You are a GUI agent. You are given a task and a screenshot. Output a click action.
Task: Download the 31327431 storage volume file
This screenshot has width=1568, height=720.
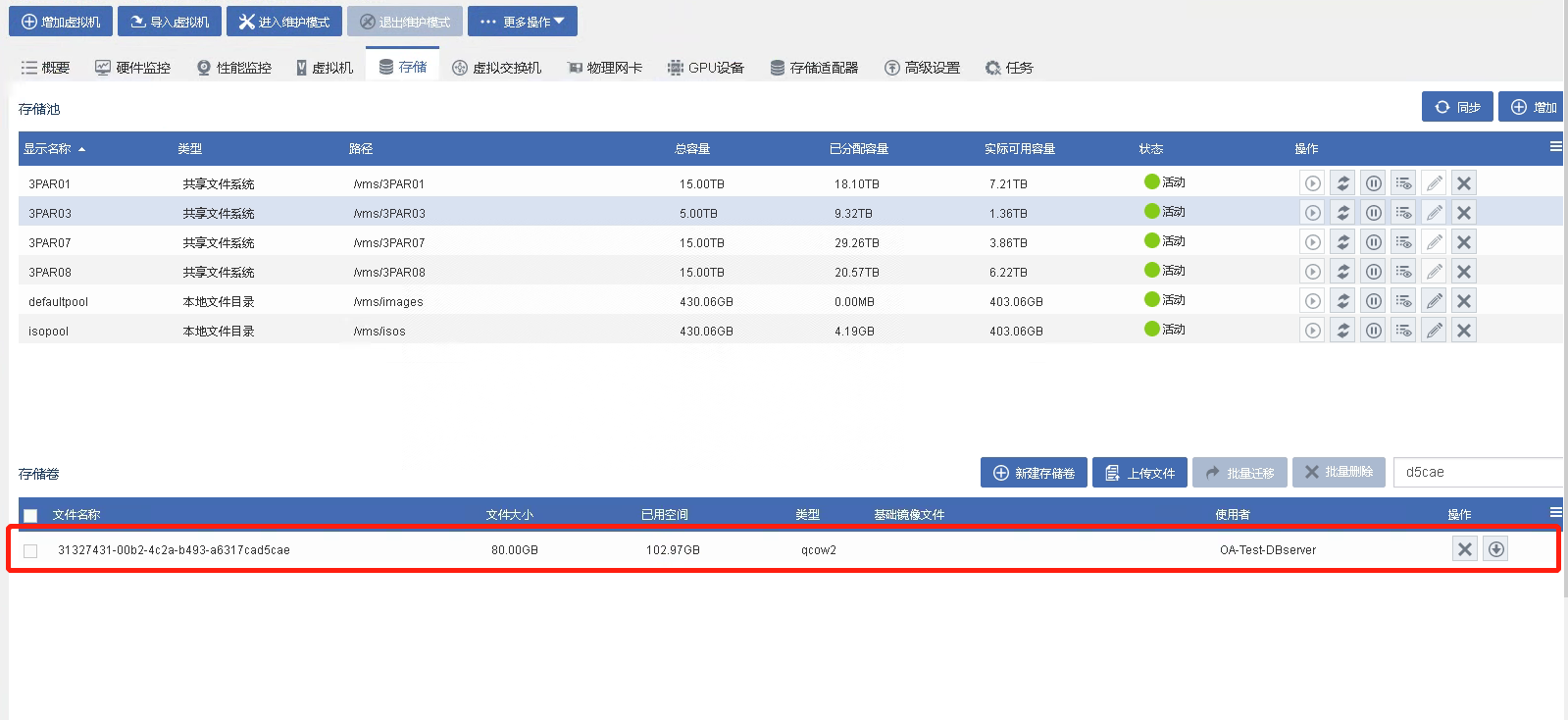tap(1495, 549)
